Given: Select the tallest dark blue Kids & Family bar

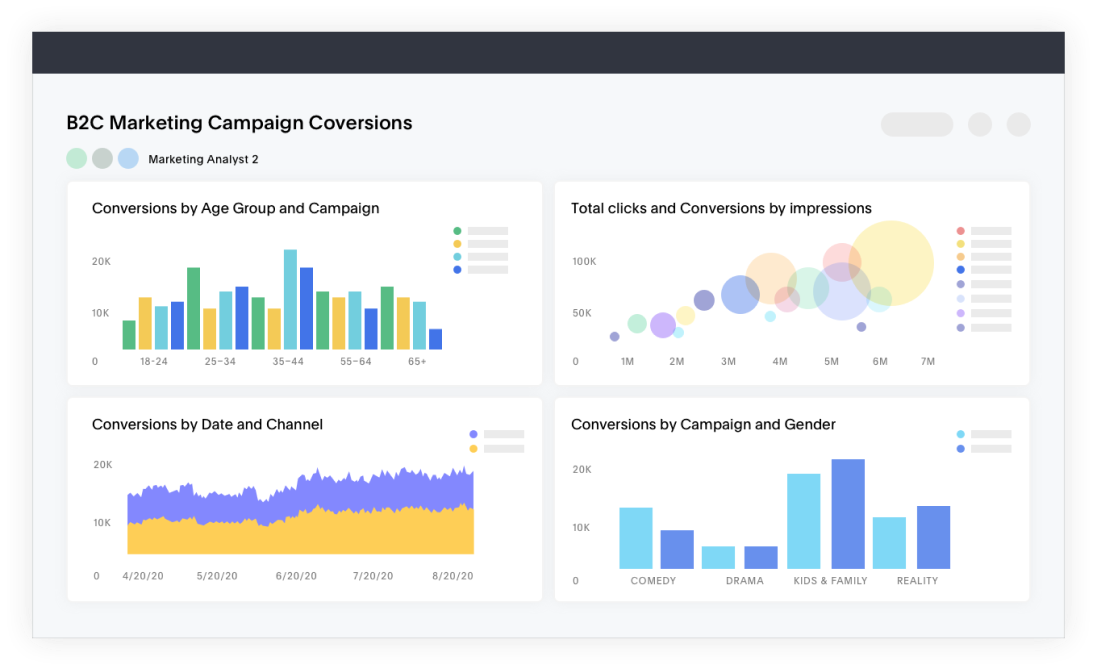Looking at the screenshot, I should [847, 513].
